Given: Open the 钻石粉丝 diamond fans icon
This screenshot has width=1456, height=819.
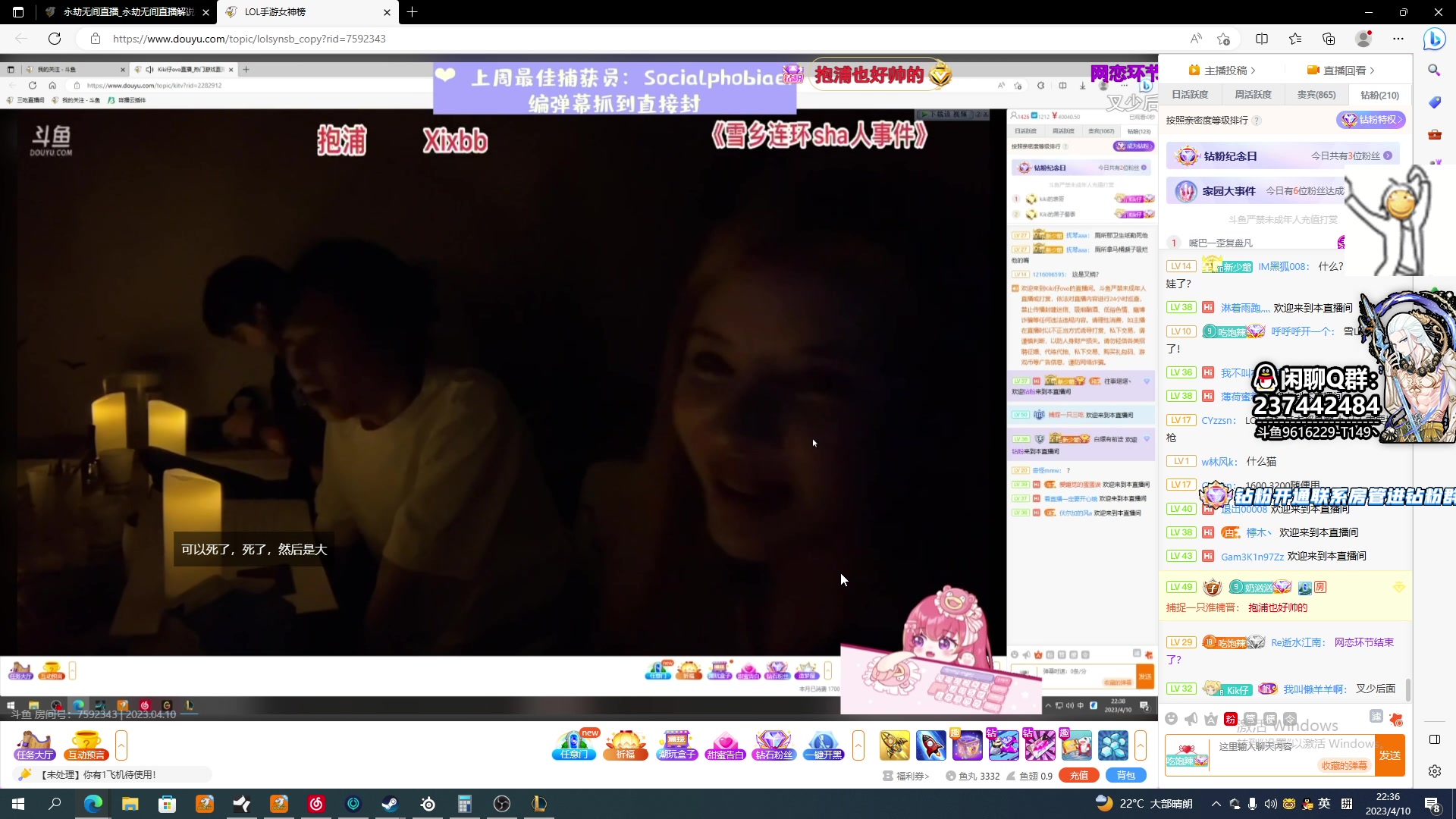Looking at the screenshot, I should [773, 745].
